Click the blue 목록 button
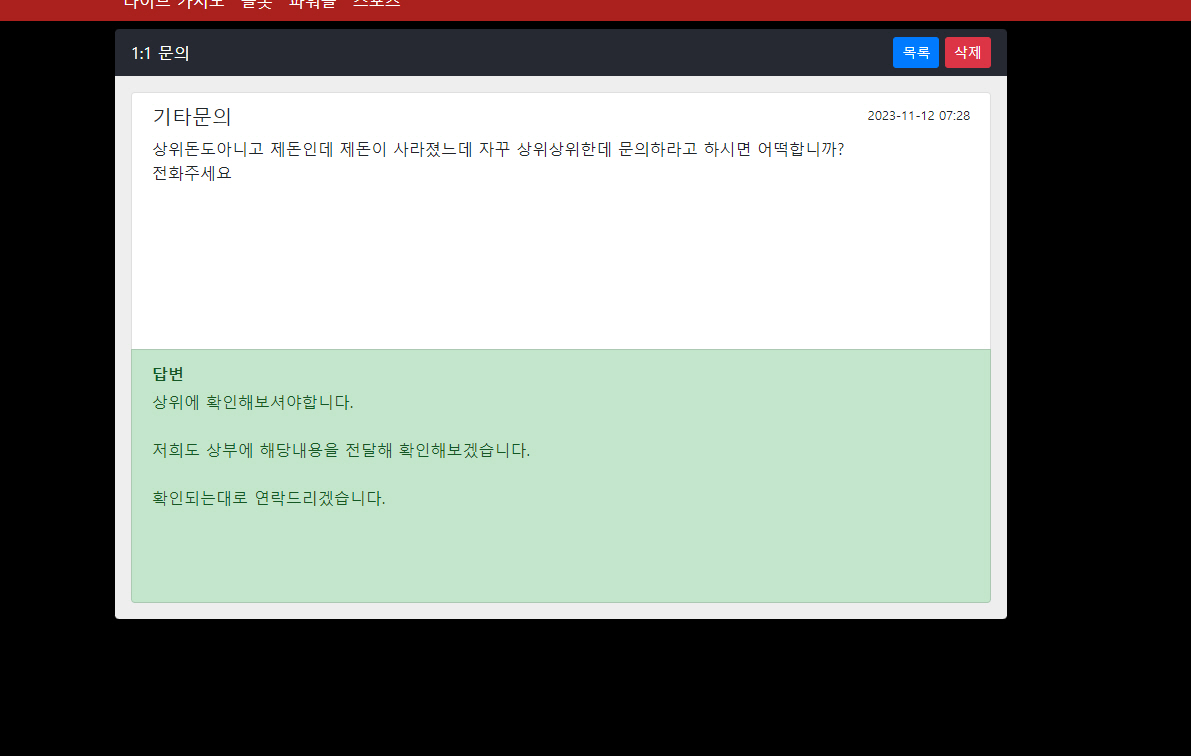1191x756 pixels. point(915,52)
